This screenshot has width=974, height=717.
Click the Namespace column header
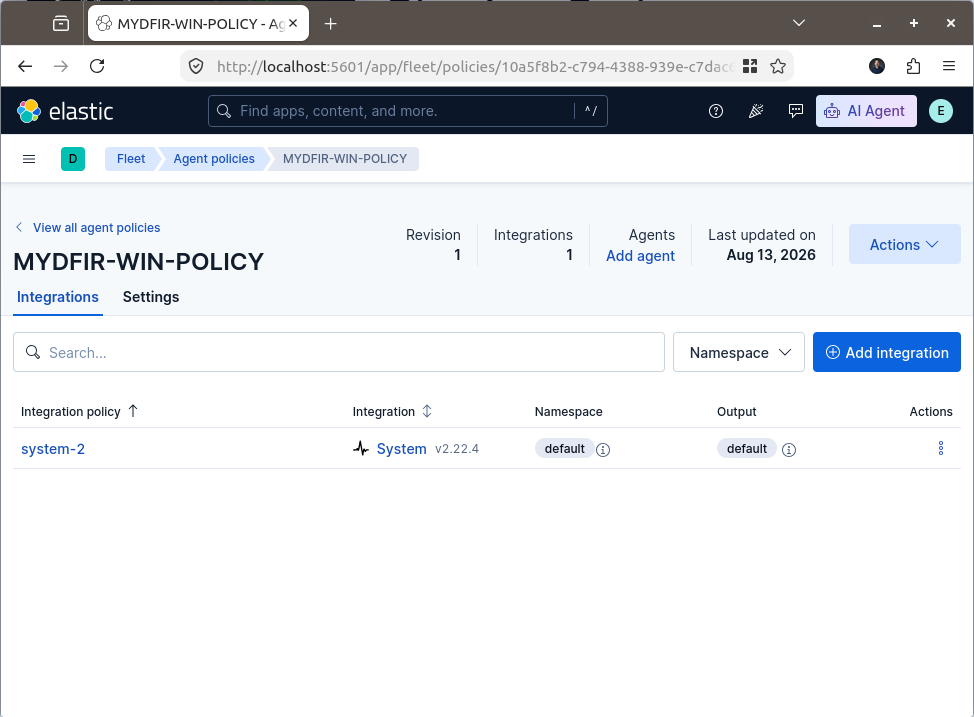point(568,411)
